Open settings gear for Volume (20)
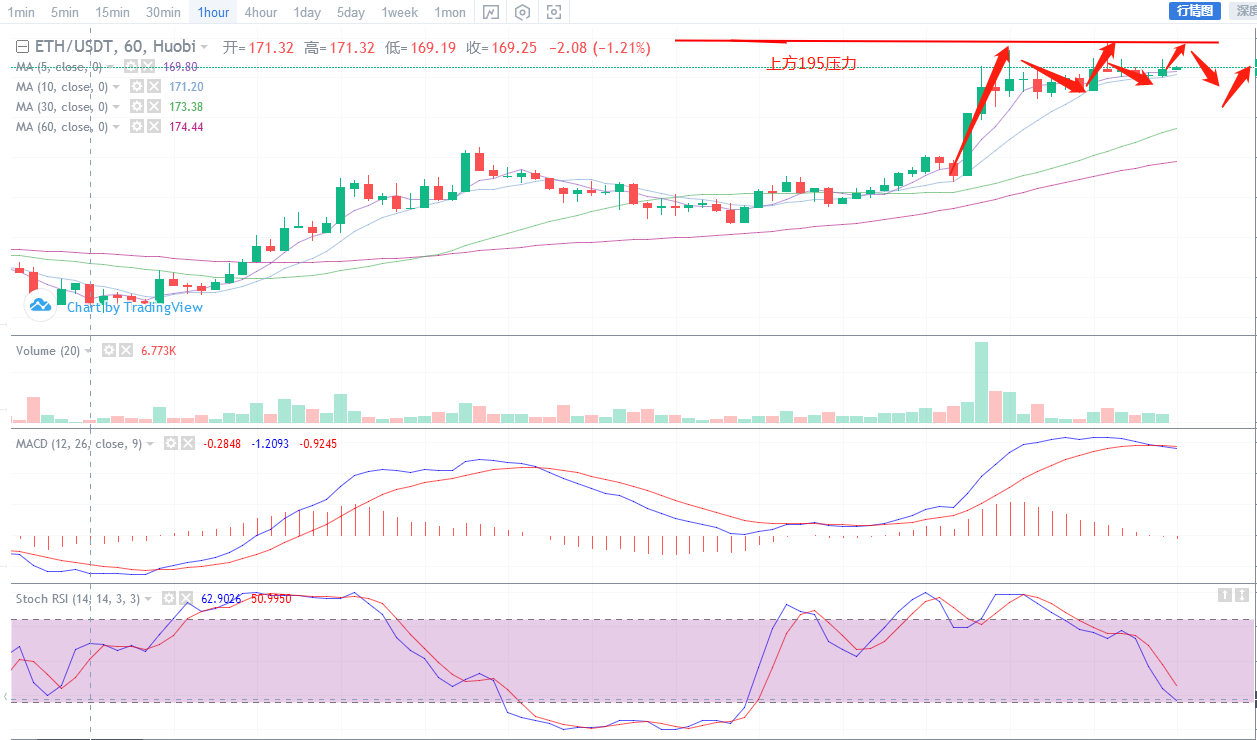 110,351
